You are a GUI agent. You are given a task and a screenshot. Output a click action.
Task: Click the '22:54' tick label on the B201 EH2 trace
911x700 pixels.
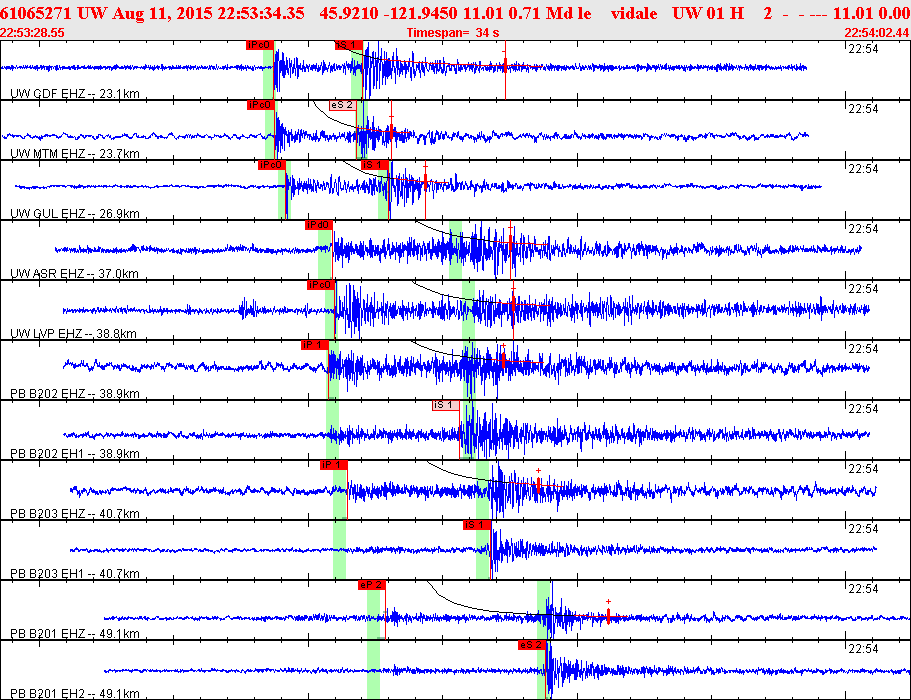[863, 649]
